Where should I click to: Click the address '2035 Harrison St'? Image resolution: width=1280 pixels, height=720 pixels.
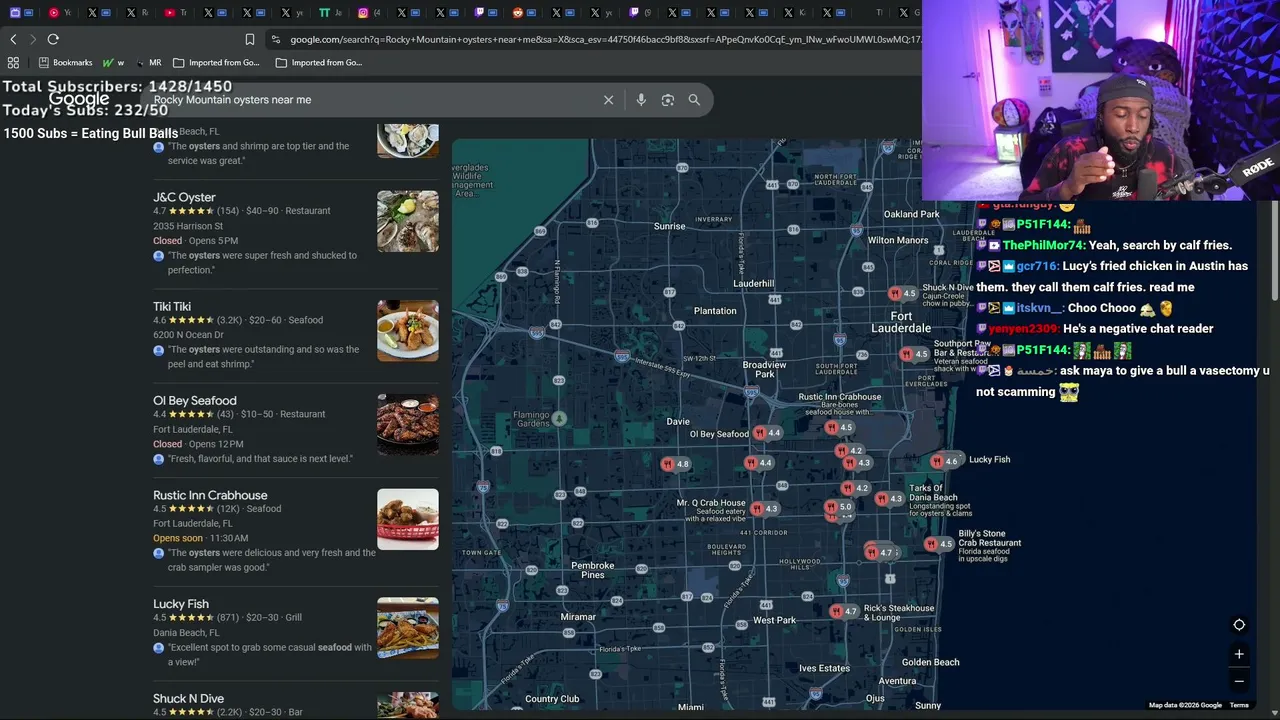click(188, 226)
